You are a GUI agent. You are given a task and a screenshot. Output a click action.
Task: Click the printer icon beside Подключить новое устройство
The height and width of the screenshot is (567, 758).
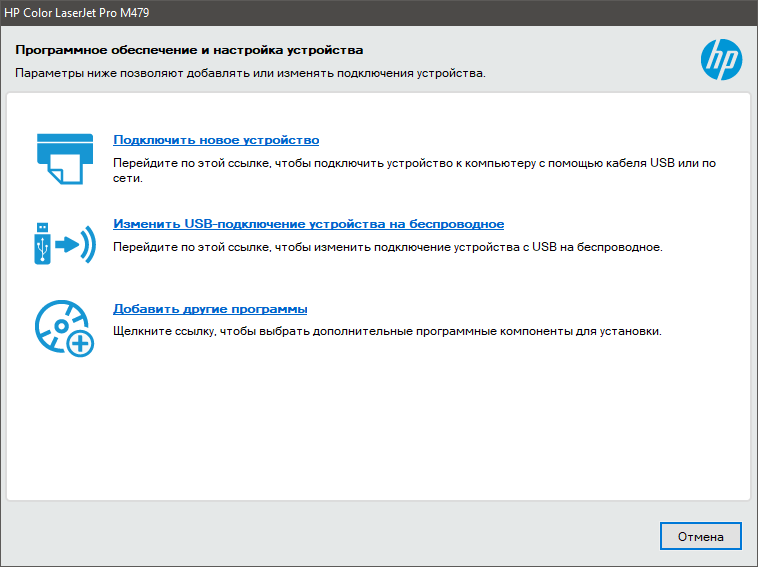click(65, 159)
